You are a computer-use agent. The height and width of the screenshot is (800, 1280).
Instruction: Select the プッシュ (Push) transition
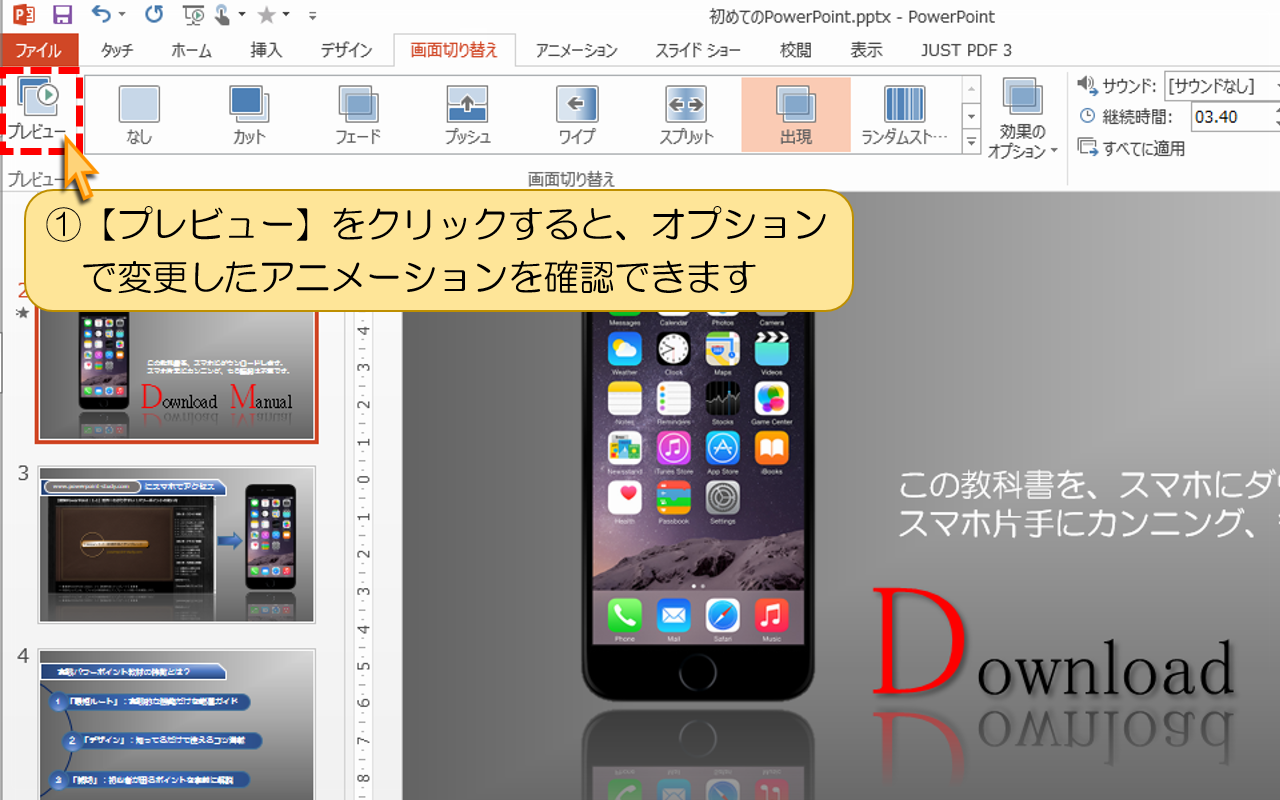467,115
